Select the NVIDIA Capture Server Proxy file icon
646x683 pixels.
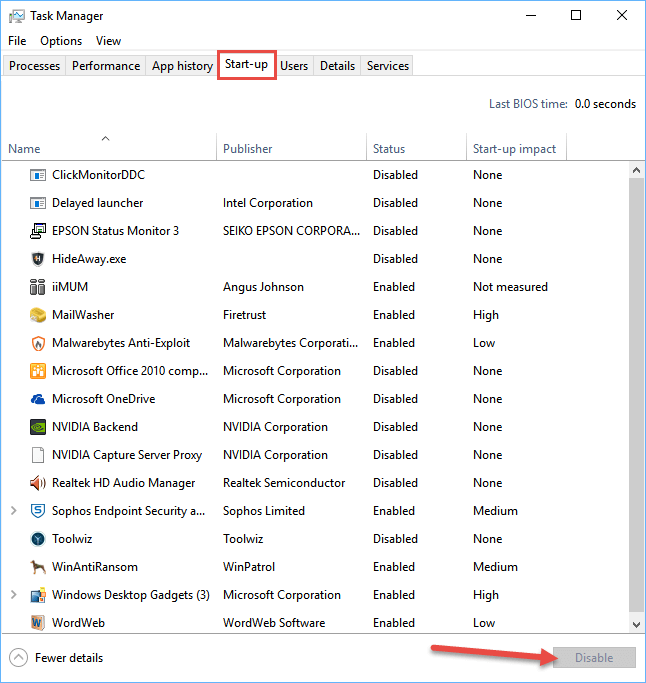click(x=38, y=455)
